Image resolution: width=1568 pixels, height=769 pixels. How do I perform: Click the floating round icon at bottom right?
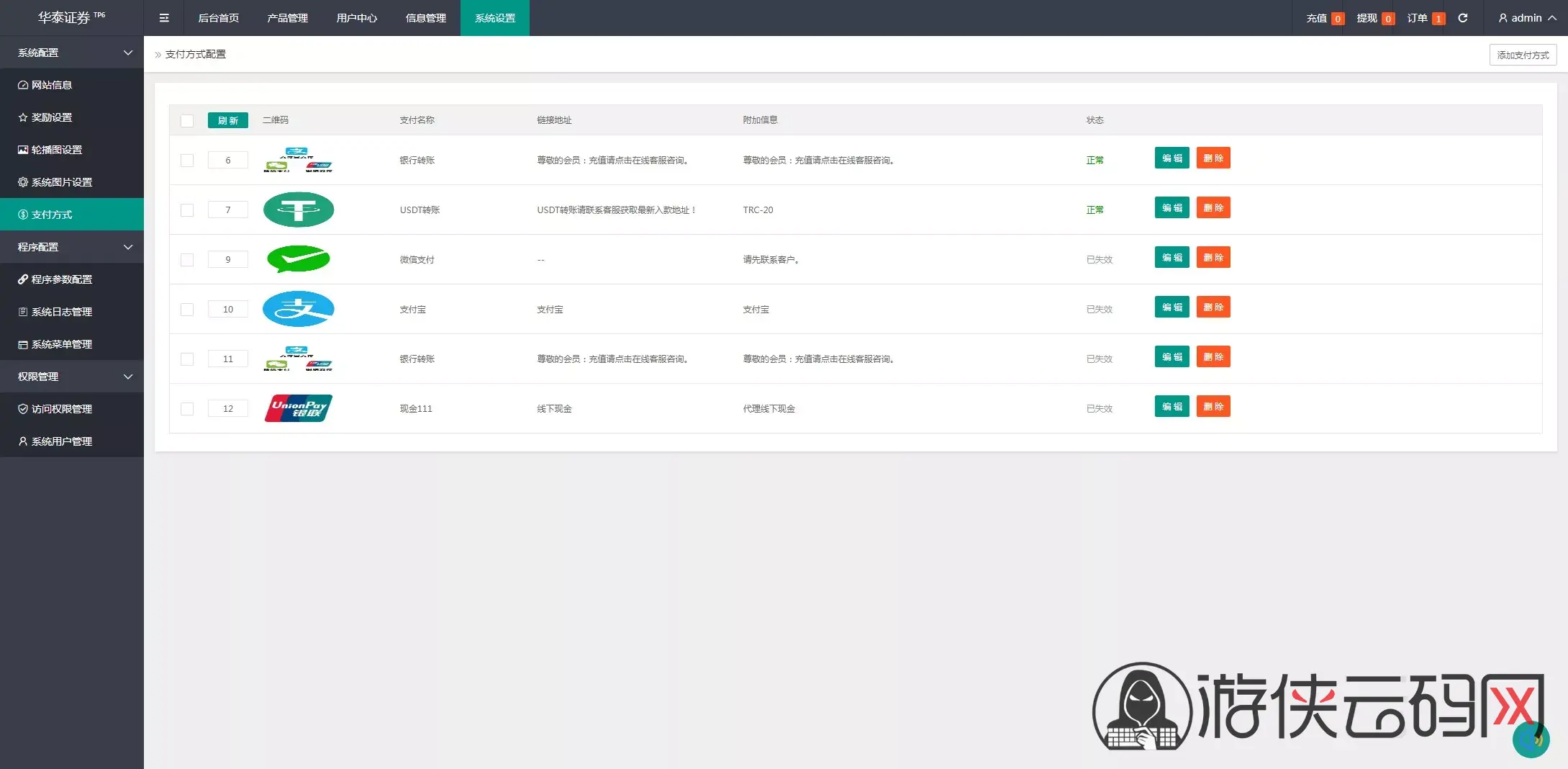[x=1531, y=739]
